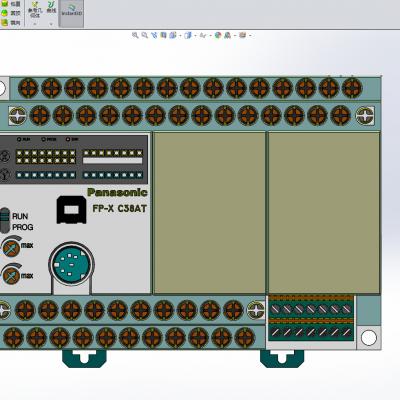Click the Zoom to Area magnifier icon
The width and height of the screenshot is (400, 400).
click(144, 35)
